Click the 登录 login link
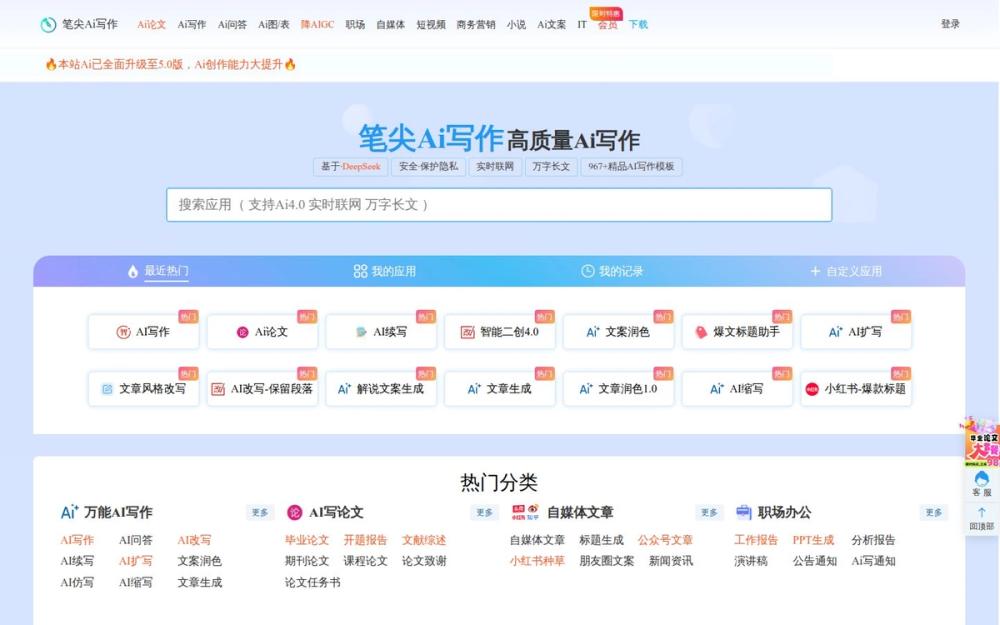Image resolution: width=1000 pixels, height=625 pixels. (x=950, y=24)
